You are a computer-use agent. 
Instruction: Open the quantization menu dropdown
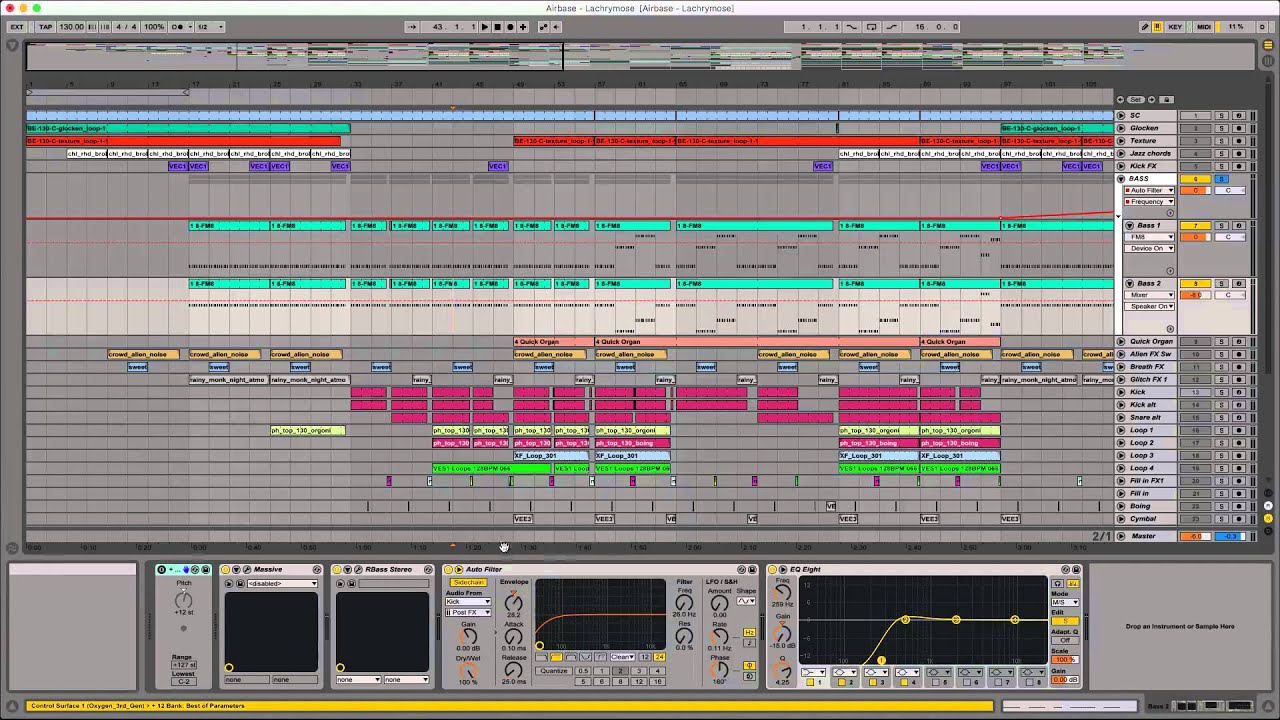pos(211,27)
